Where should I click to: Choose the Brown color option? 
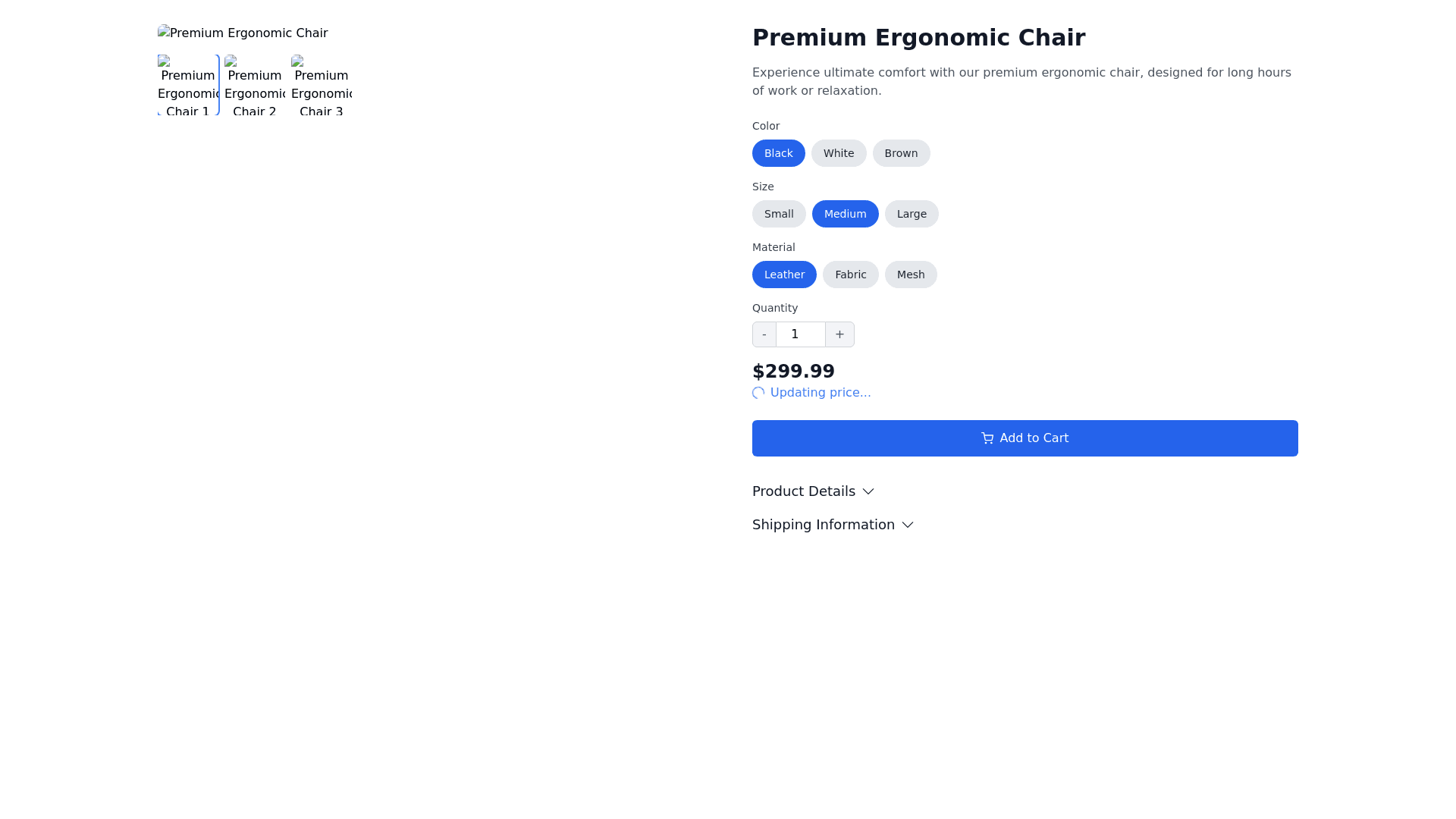click(901, 153)
